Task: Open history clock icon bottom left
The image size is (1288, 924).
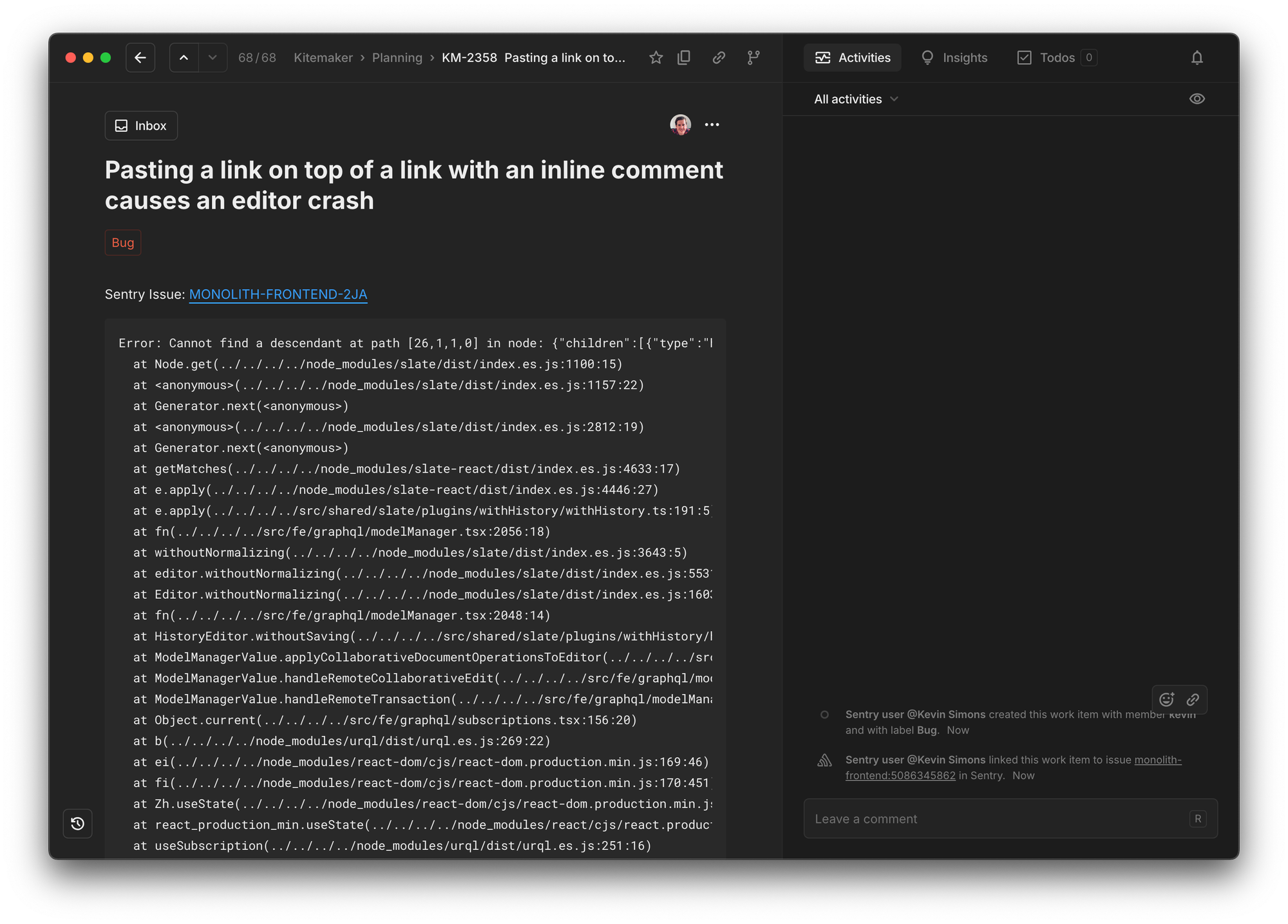Action: click(78, 824)
